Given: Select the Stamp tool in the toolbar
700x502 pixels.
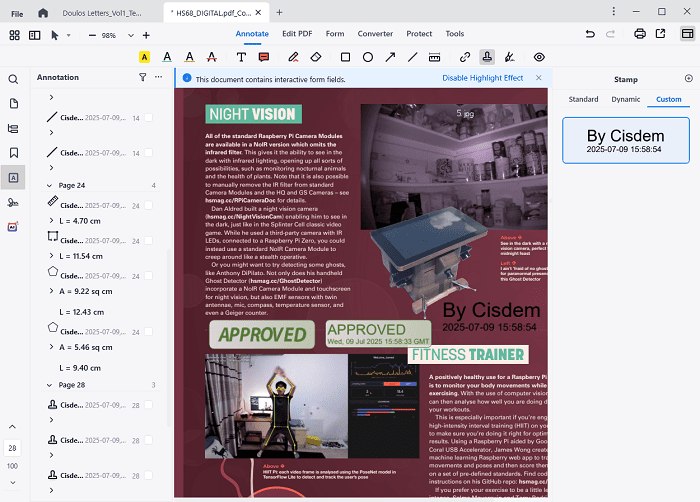Looking at the screenshot, I should 487,57.
